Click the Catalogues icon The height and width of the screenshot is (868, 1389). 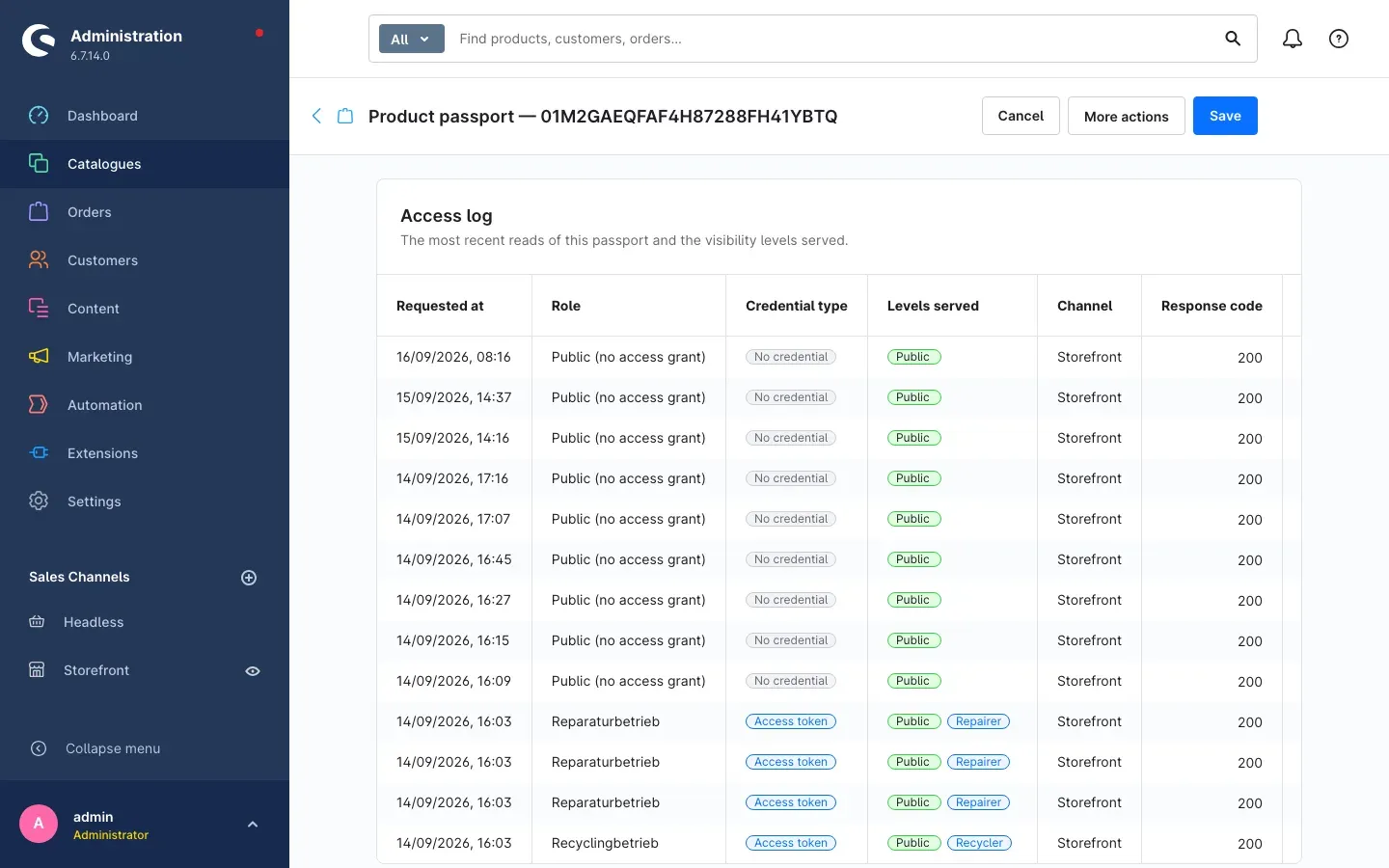(39, 164)
